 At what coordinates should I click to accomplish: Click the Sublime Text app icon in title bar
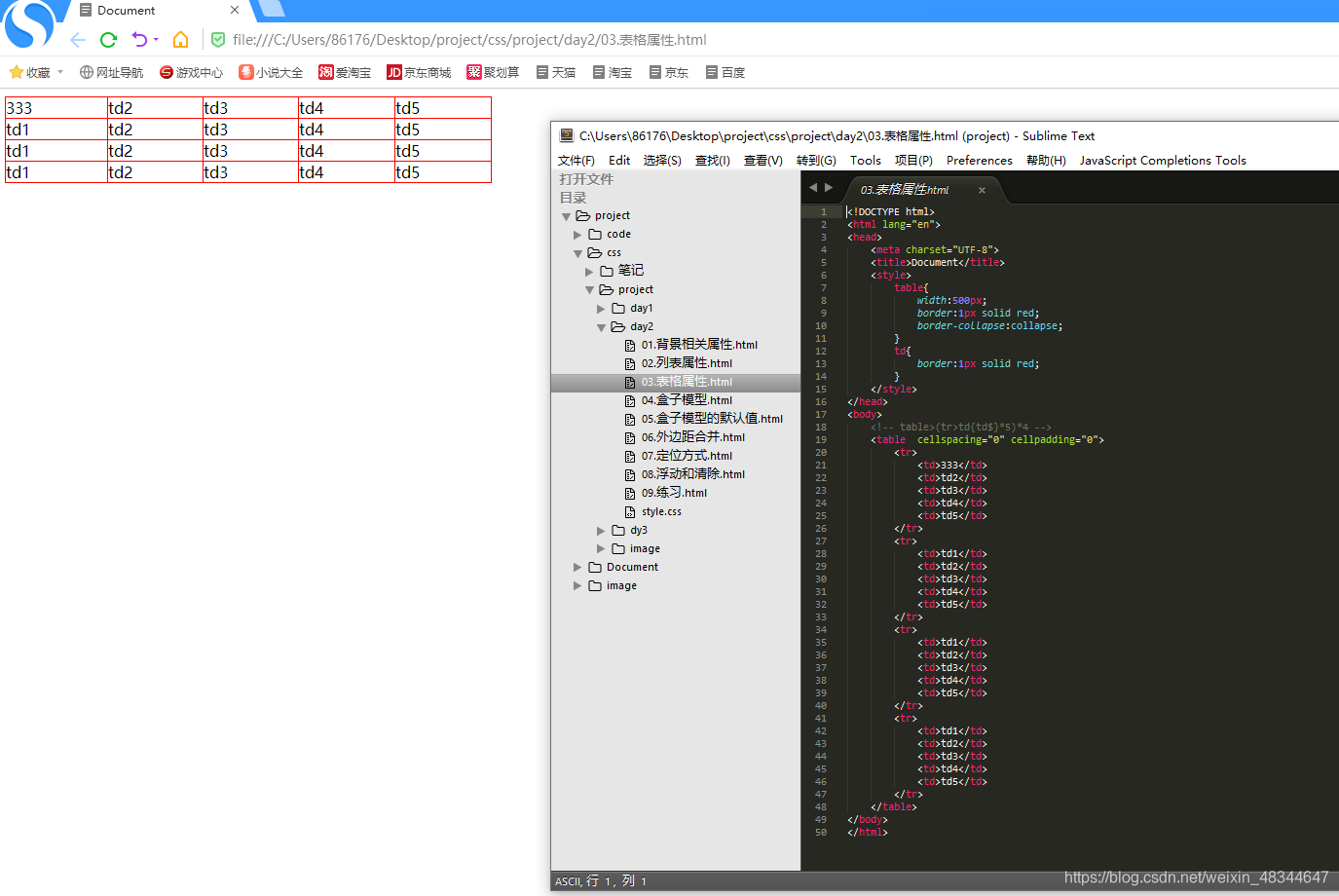click(567, 135)
